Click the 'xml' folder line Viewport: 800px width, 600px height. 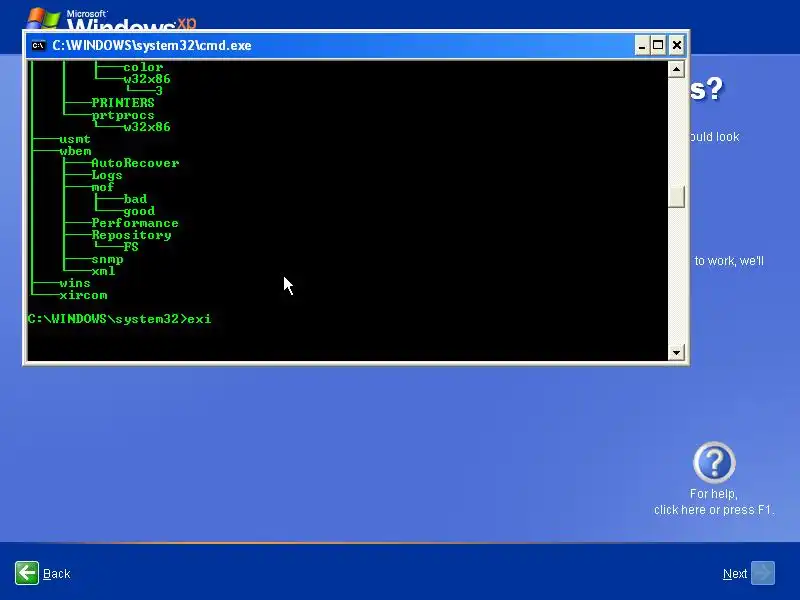(x=103, y=271)
